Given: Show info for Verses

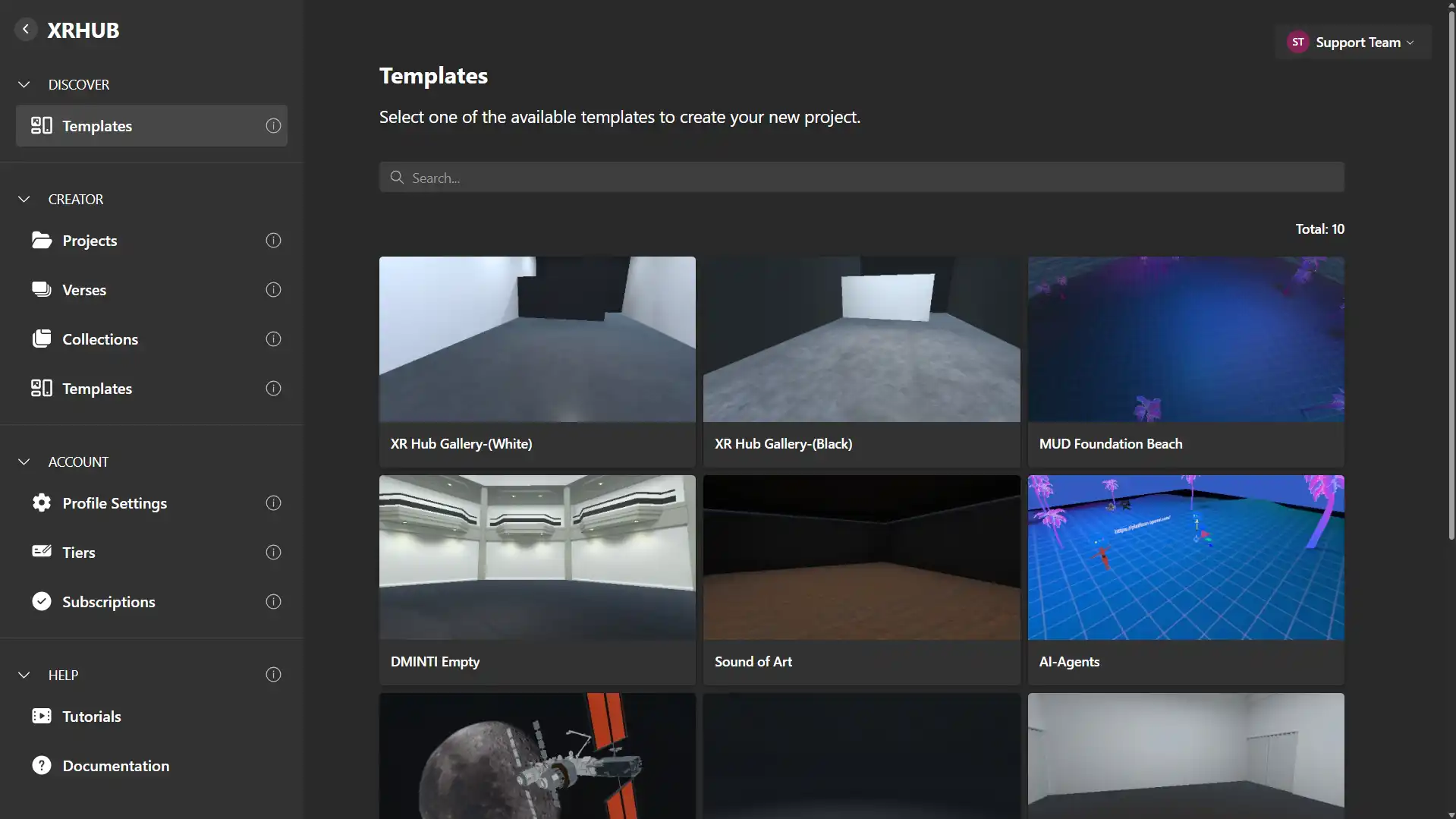Looking at the screenshot, I should (273, 290).
